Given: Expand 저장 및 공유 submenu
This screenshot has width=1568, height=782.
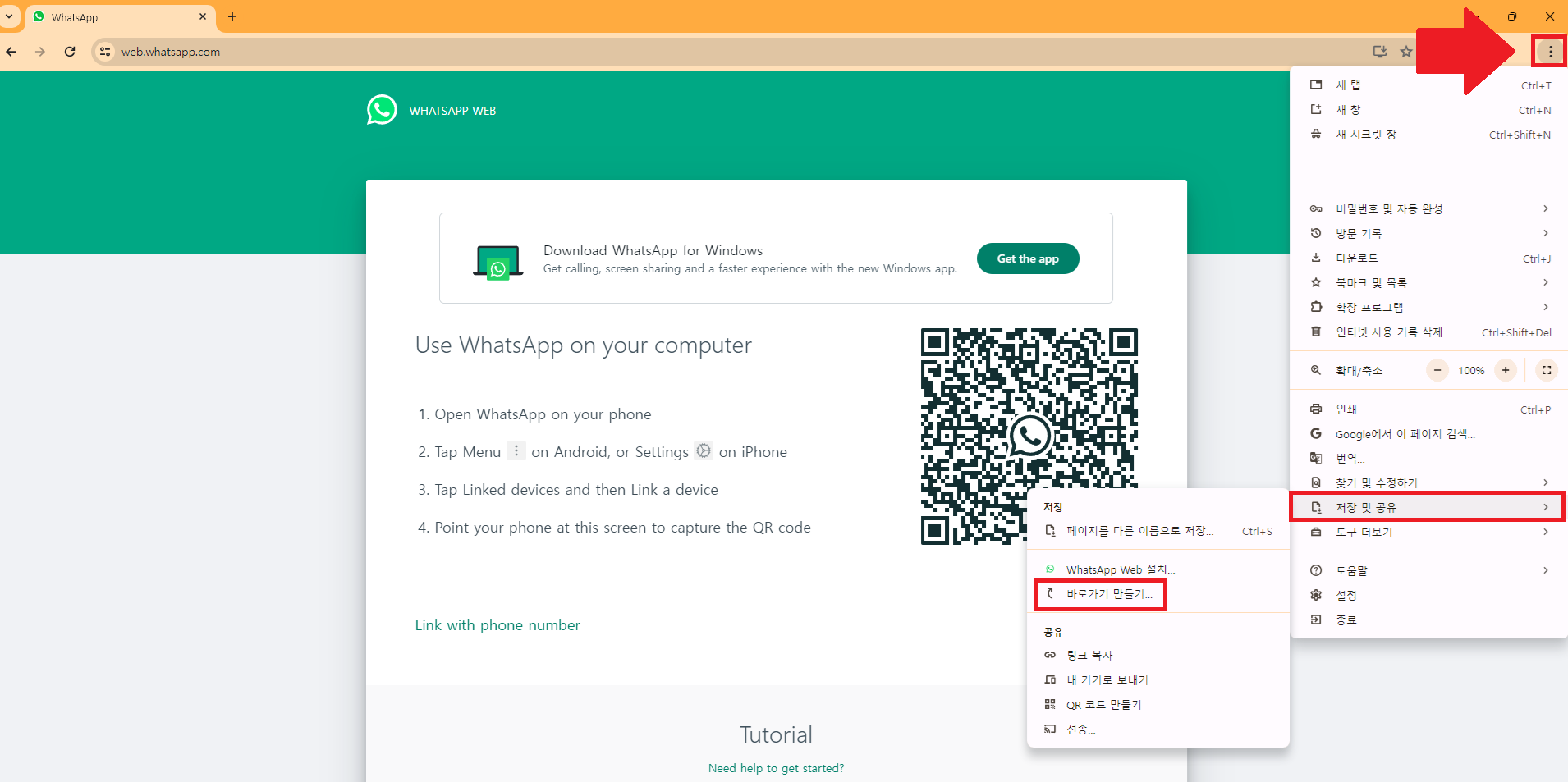Looking at the screenshot, I should point(1429,507).
